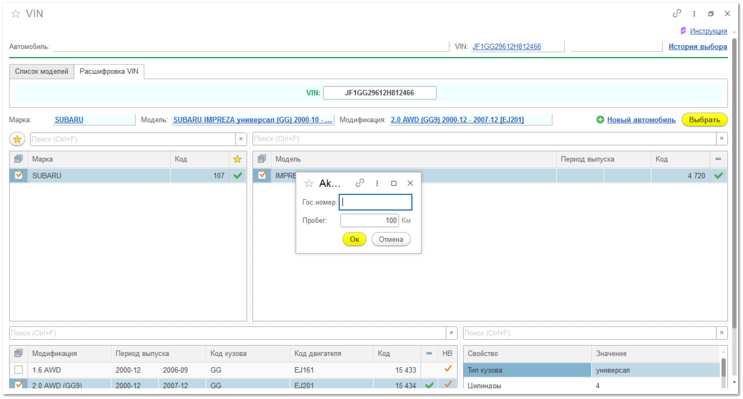The height and width of the screenshot is (399, 743).
Task: Open SUBARU IMPREZA универсал model link
Action: coord(252,120)
